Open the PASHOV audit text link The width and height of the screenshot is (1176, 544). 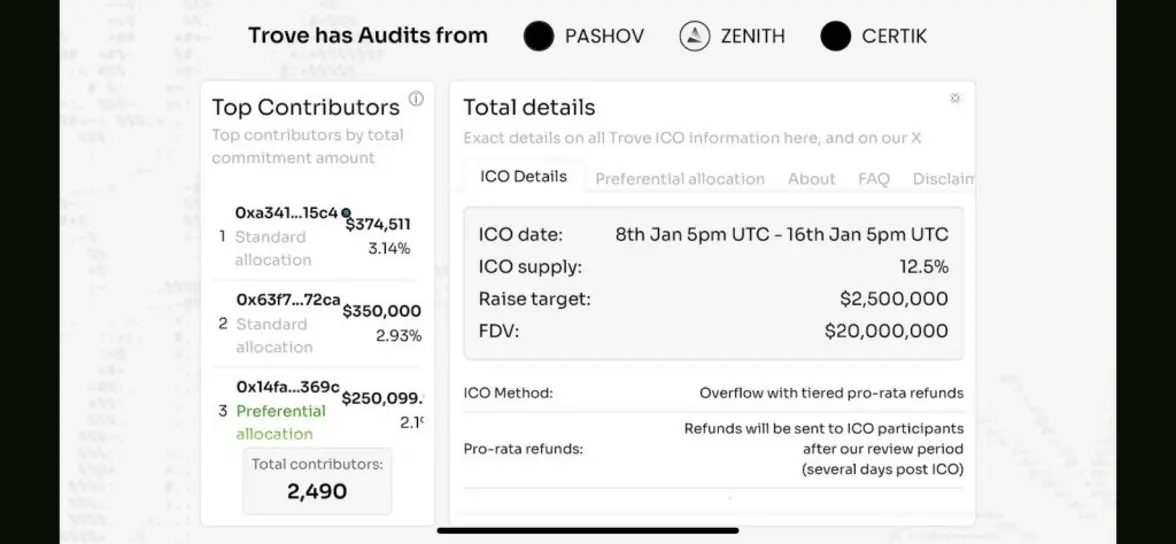coord(604,37)
